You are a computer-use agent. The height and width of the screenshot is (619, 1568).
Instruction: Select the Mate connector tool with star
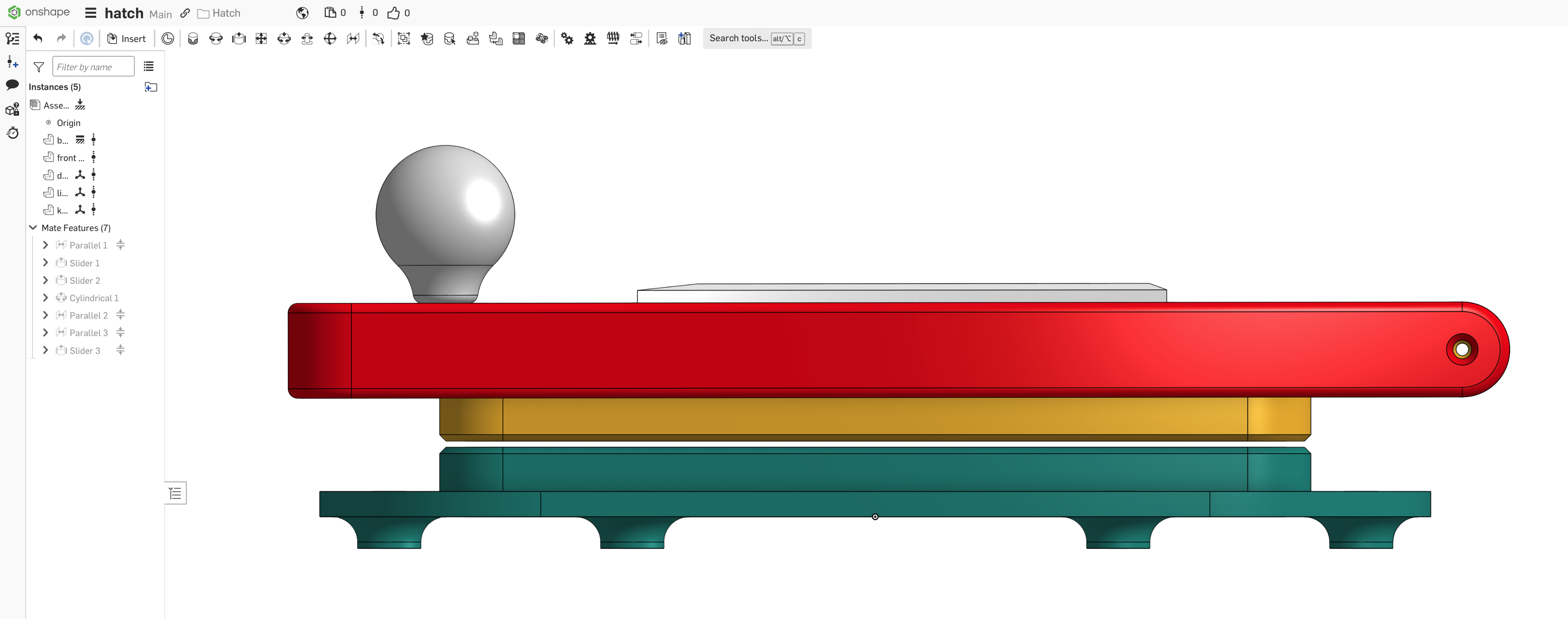pos(427,38)
